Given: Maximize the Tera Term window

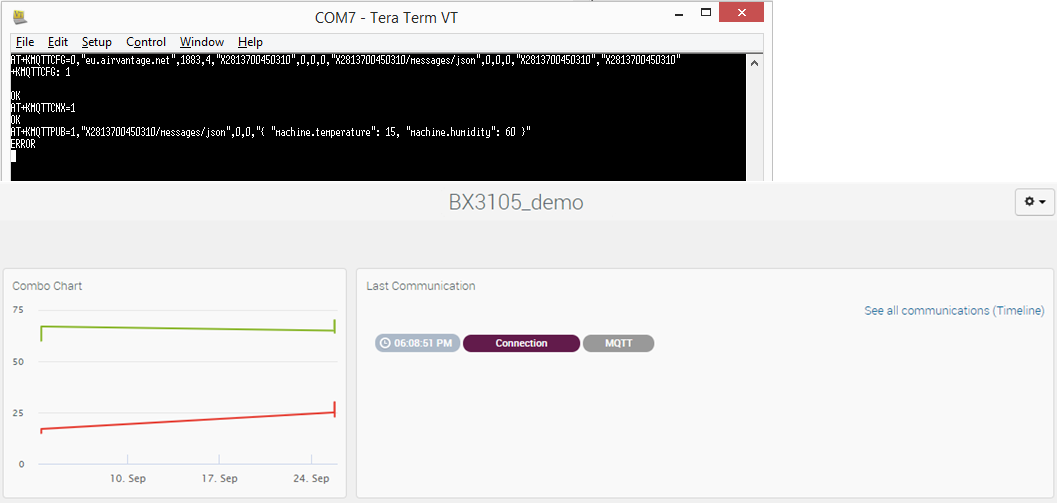Looking at the screenshot, I should [706, 12].
